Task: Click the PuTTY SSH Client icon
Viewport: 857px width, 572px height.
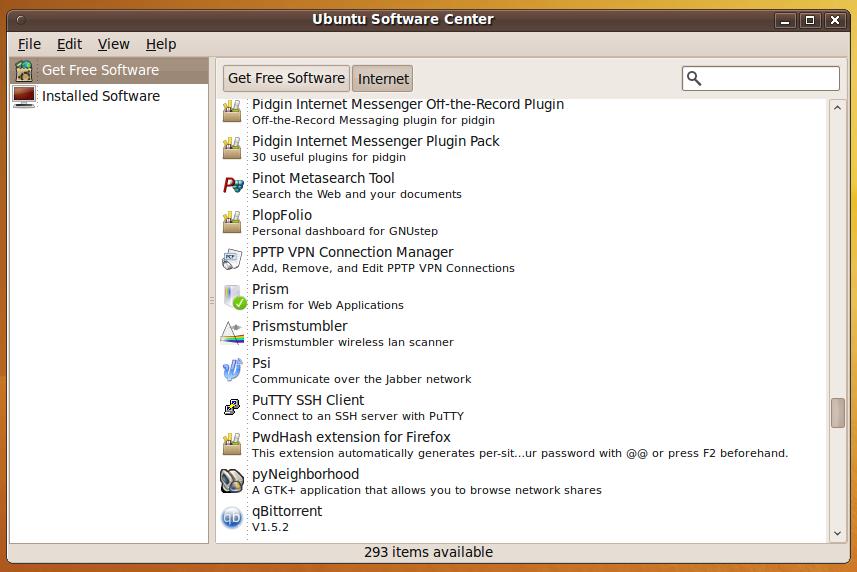Action: tap(232, 407)
